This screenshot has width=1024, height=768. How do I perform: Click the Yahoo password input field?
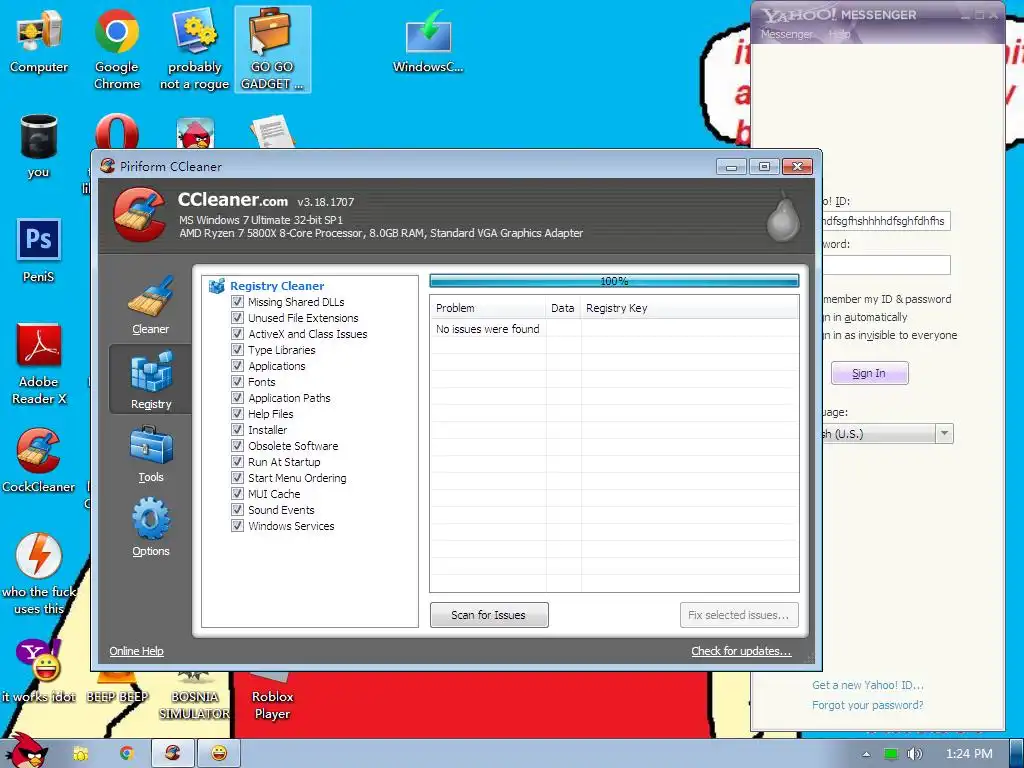[x=886, y=264]
